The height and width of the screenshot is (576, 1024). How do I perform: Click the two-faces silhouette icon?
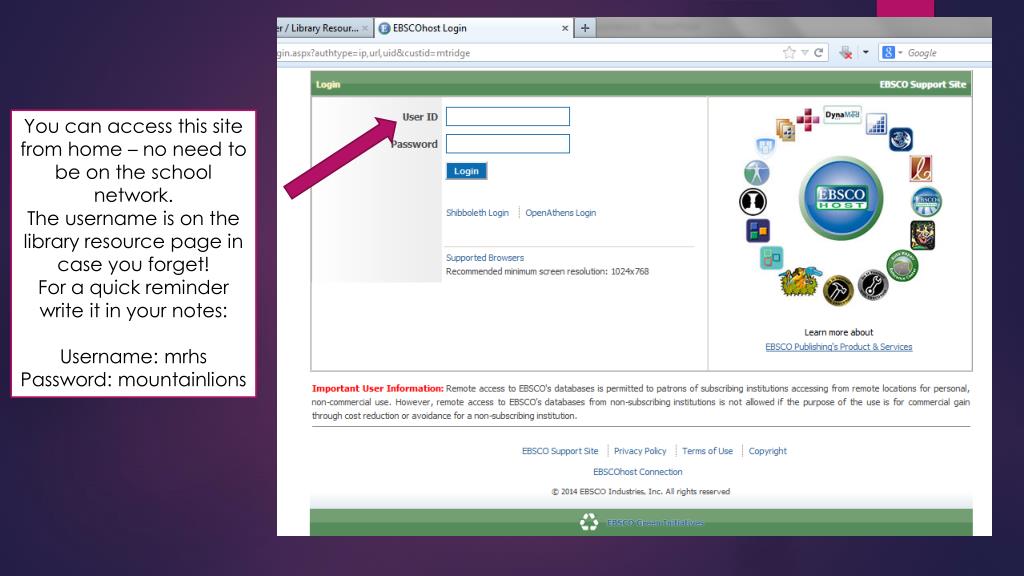click(x=752, y=202)
